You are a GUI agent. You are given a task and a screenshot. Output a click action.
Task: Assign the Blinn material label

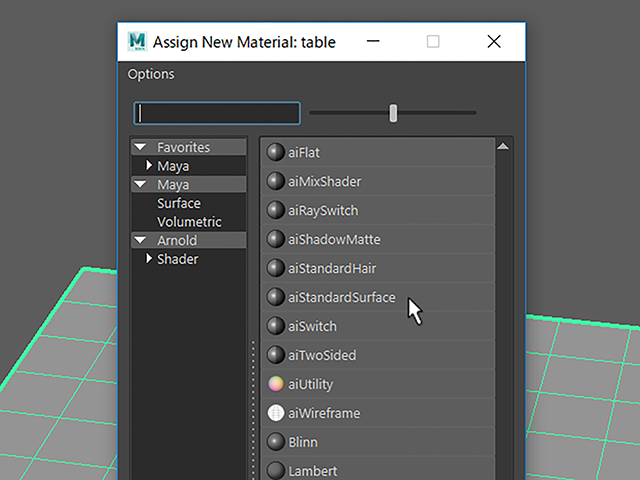tap(303, 442)
